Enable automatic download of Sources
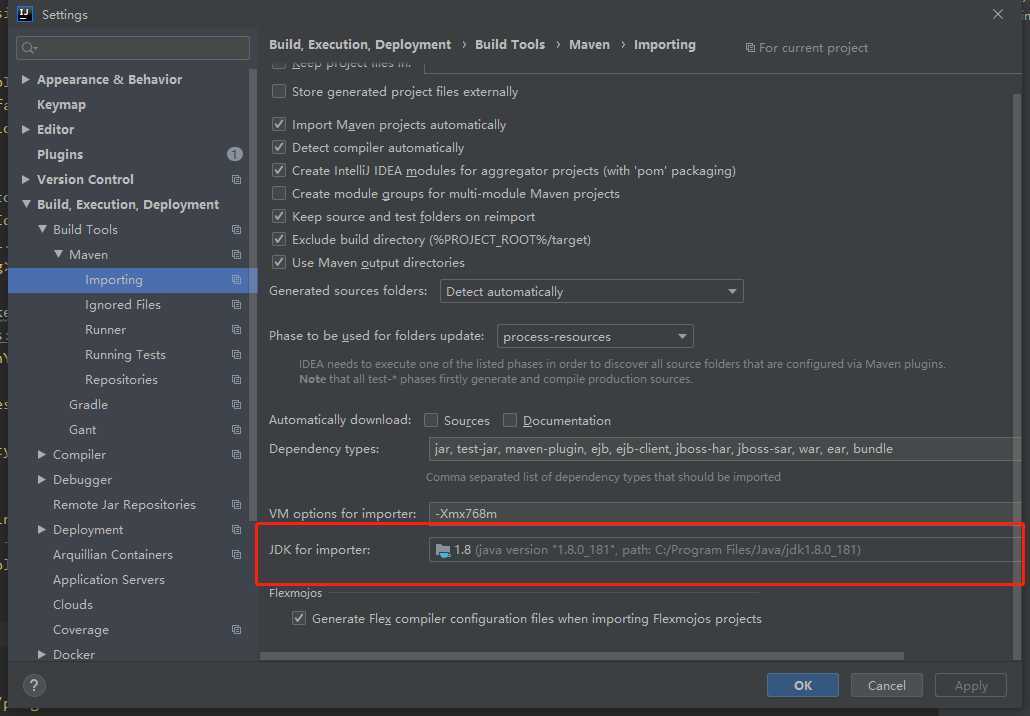This screenshot has width=1030, height=716. click(431, 420)
